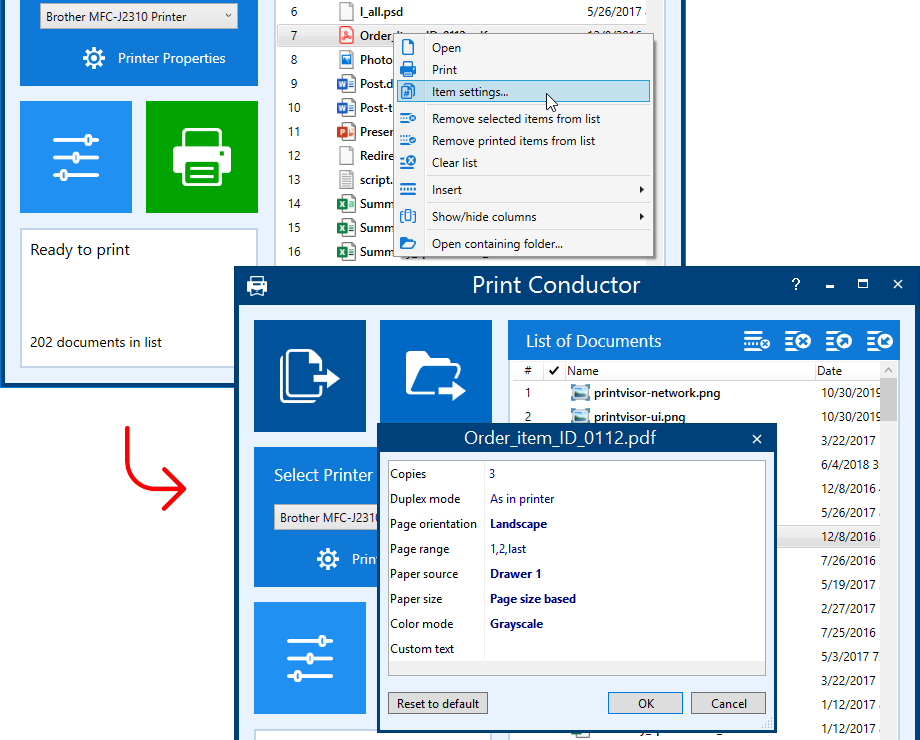
Task: Click the help question mark icon
Action: [795, 284]
